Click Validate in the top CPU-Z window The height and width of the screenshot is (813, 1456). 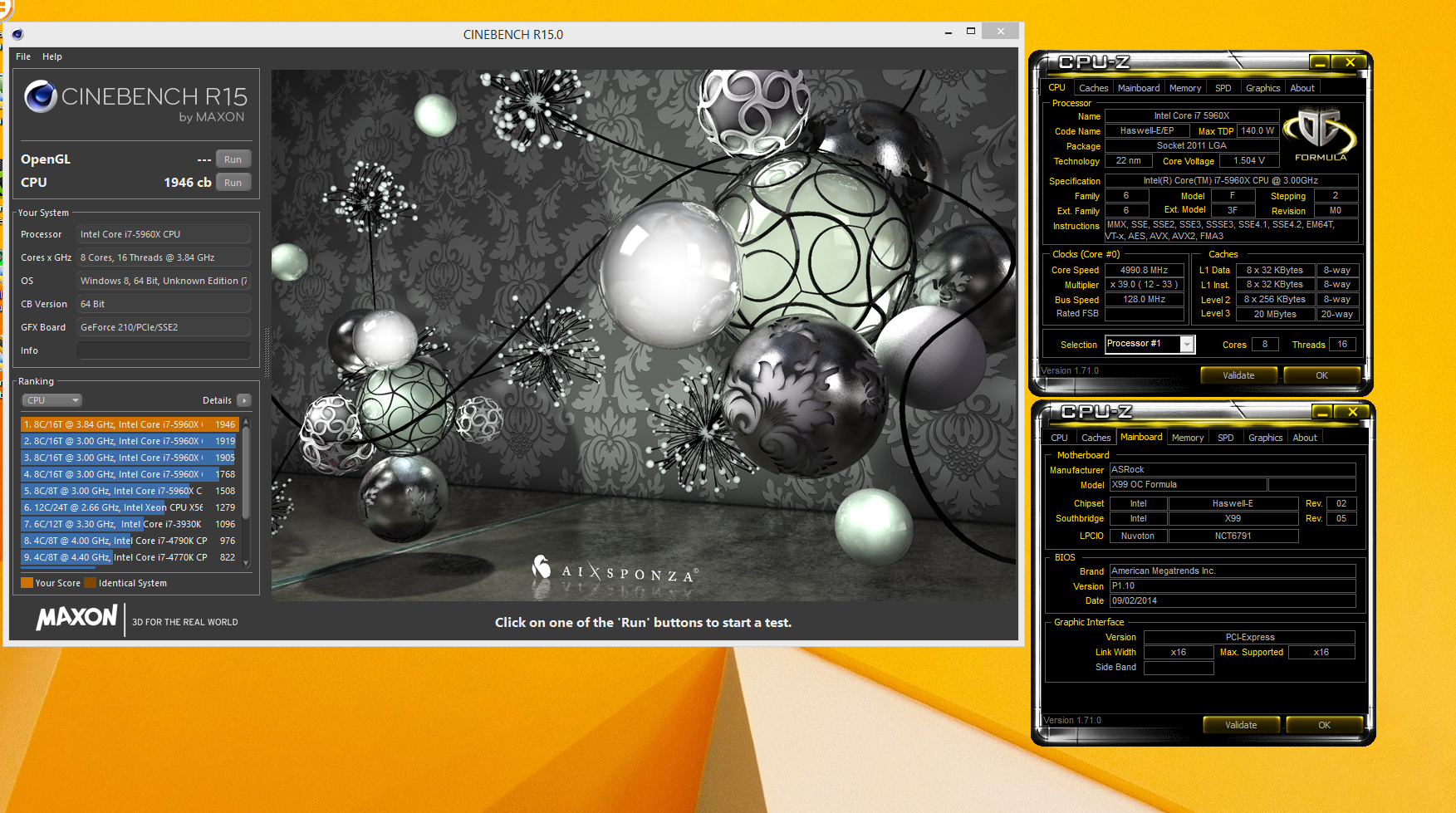1238,375
